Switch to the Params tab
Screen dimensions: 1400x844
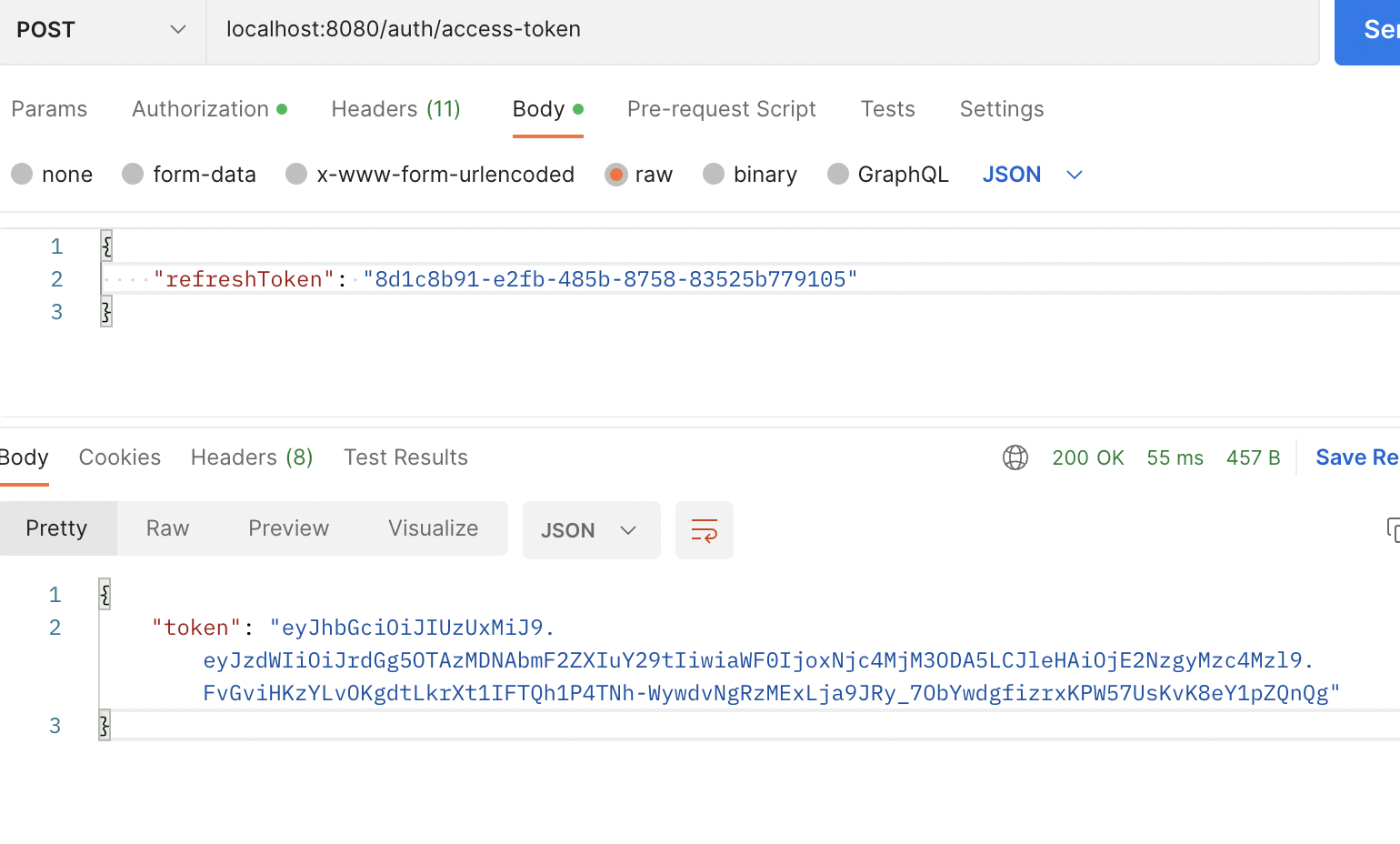(x=49, y=109)
